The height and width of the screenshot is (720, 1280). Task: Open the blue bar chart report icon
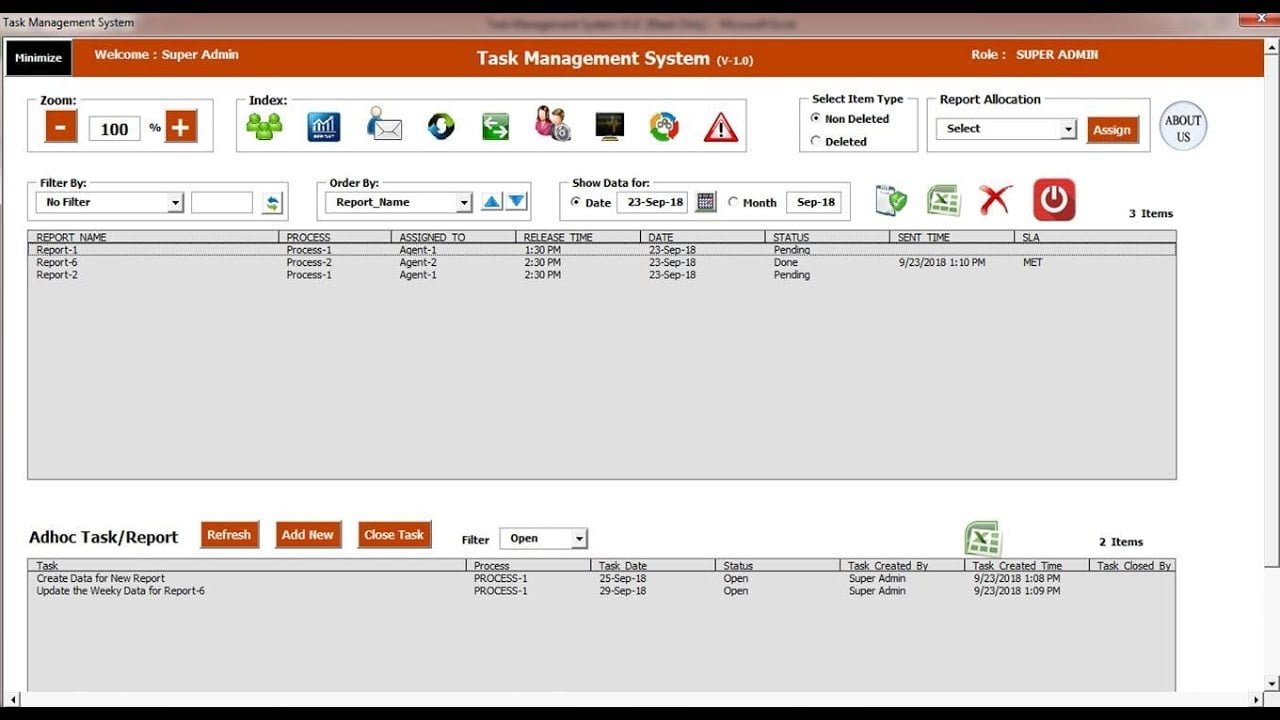tap(323, 126)
